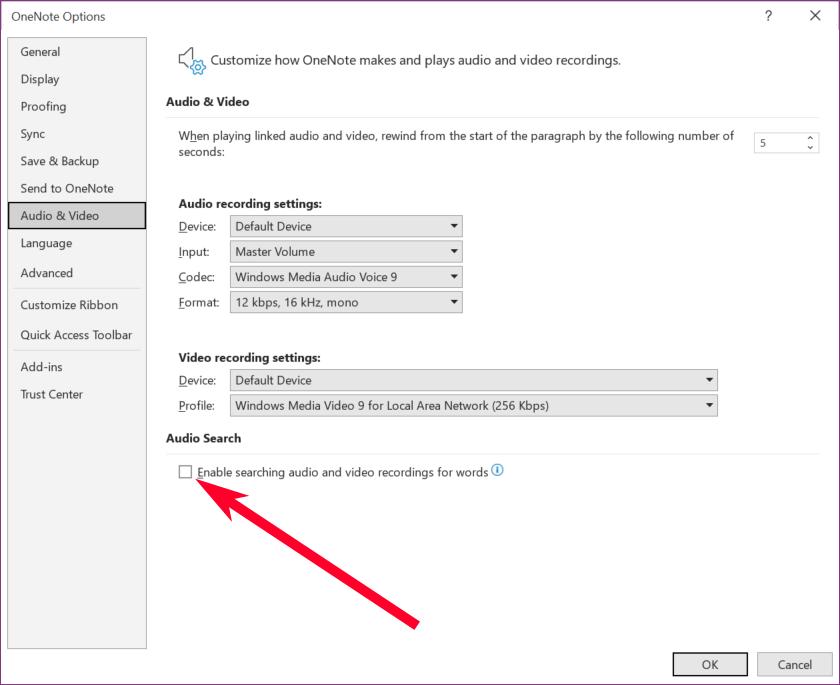Image resolution: width=840 pixels, height=685 pixels.
Task: Open the Trust Center section
Action: [x=52, y=394]
